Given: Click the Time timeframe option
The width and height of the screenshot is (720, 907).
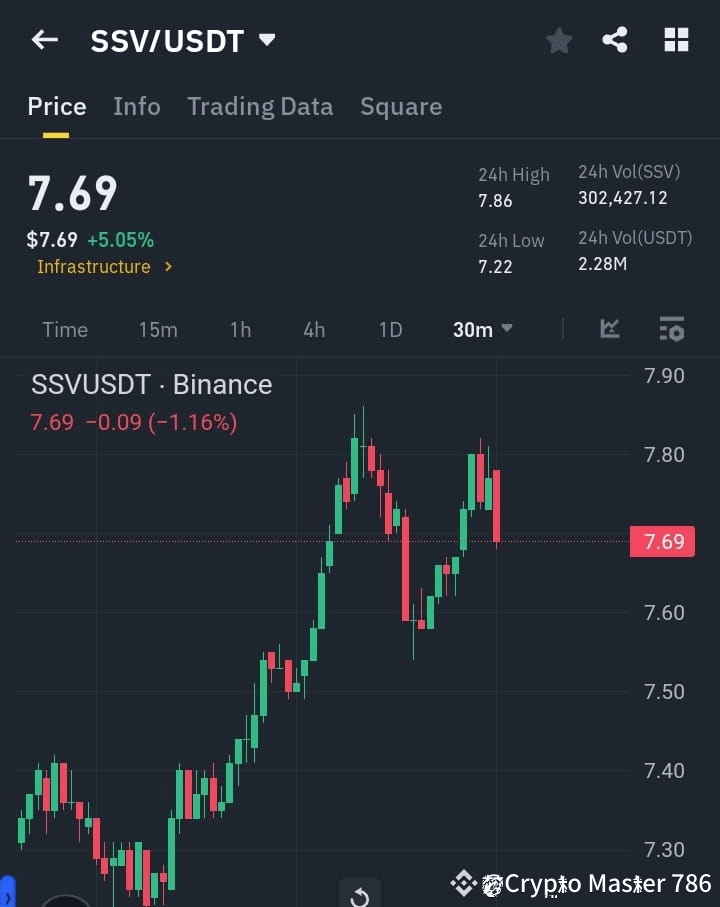Looking at the screenshot, I should pos(64,329).
